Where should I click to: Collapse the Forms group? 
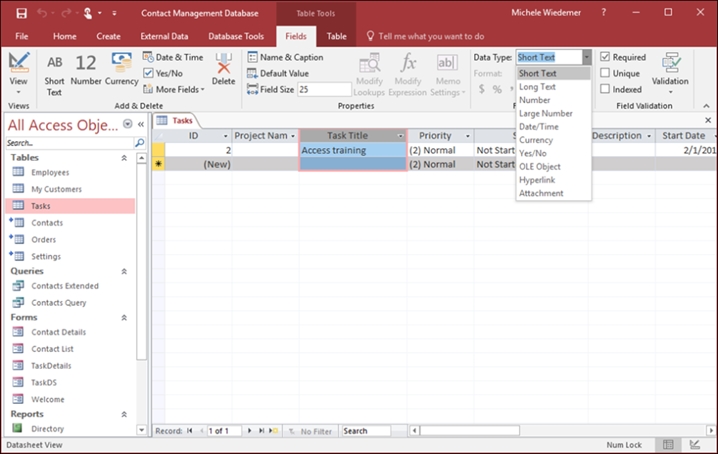click(124, 317)
